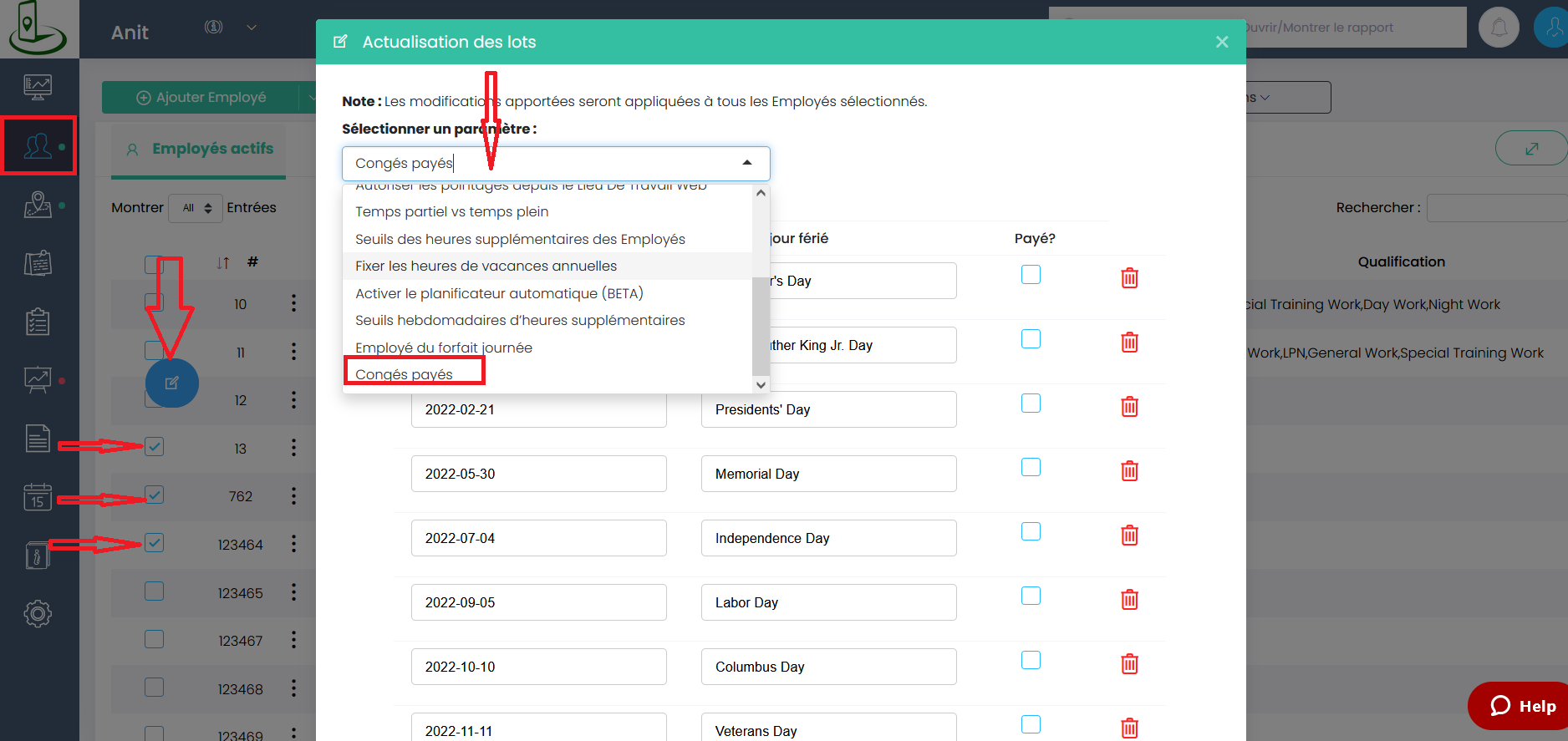1568x741 pixels.
Task: Open the notifications bell icon
Action: [1499, 28]
